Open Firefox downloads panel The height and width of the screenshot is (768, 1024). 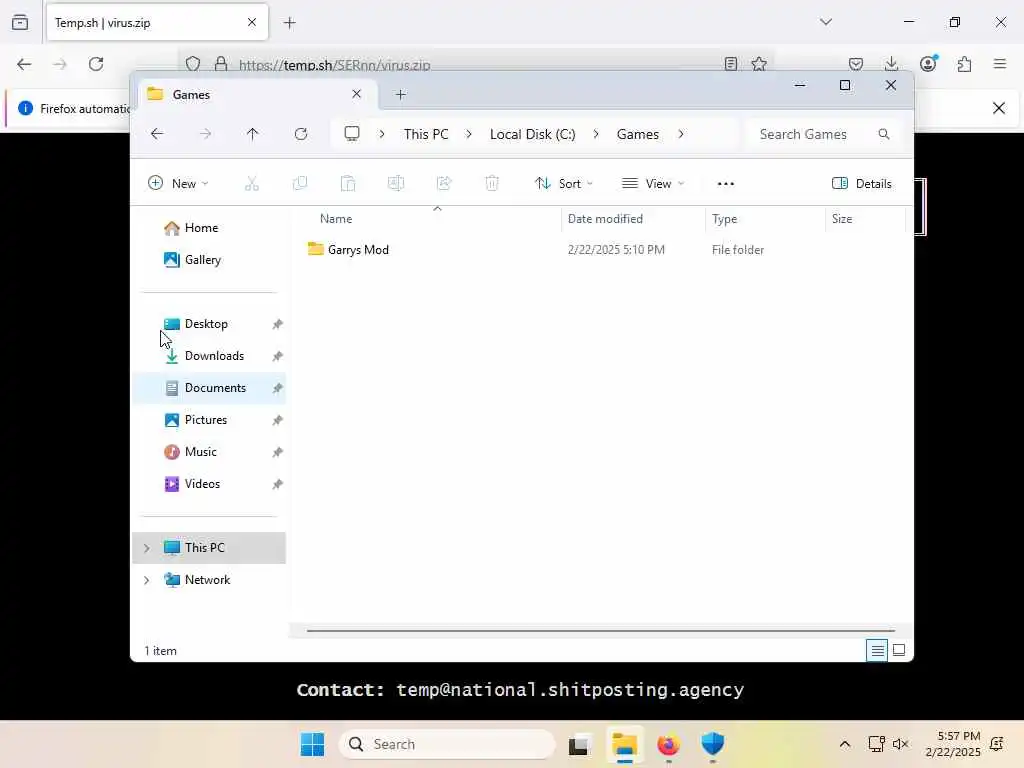891,64
